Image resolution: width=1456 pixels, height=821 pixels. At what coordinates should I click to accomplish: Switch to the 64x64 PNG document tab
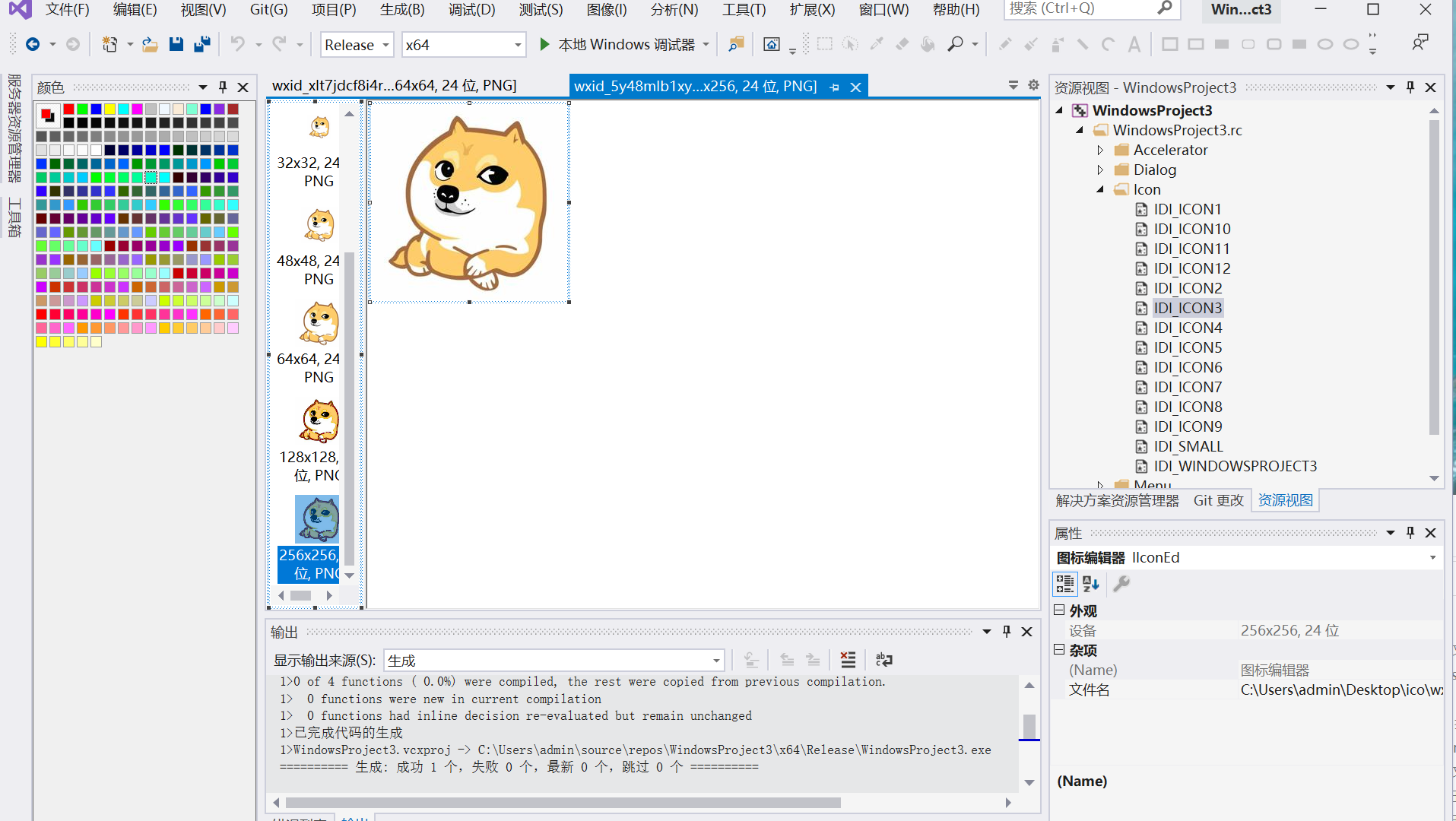click(394, 86)
